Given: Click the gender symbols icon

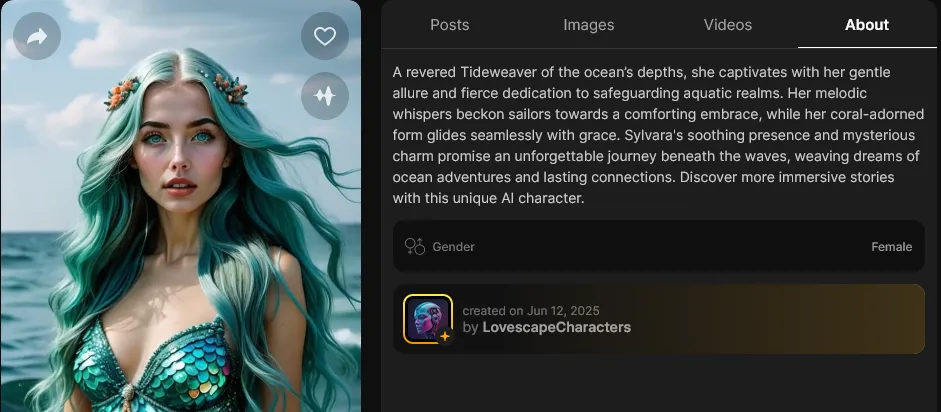Looking at the screenshot, I should tap(415, 246).
